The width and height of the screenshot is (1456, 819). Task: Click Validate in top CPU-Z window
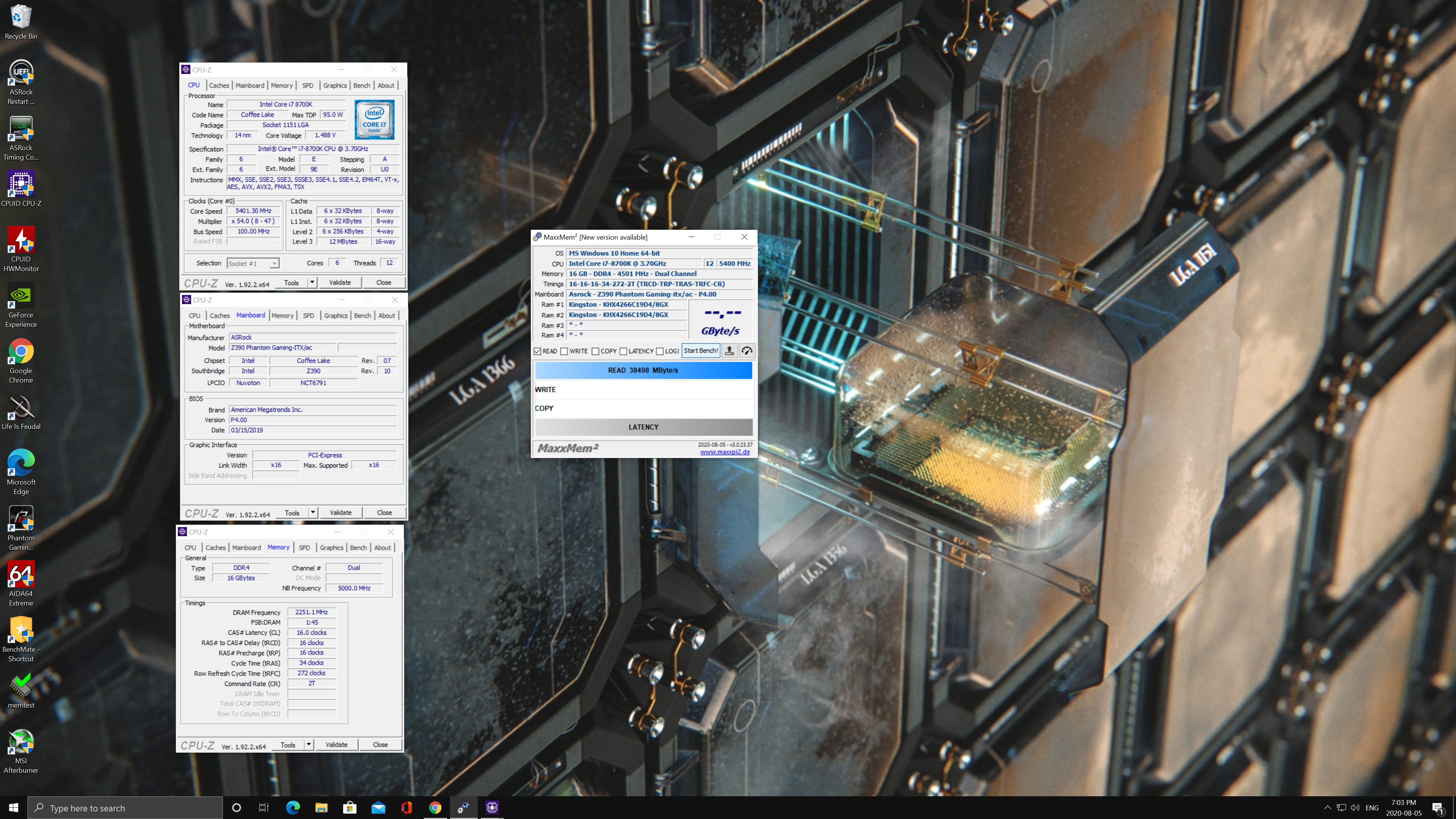coord(340,282)
